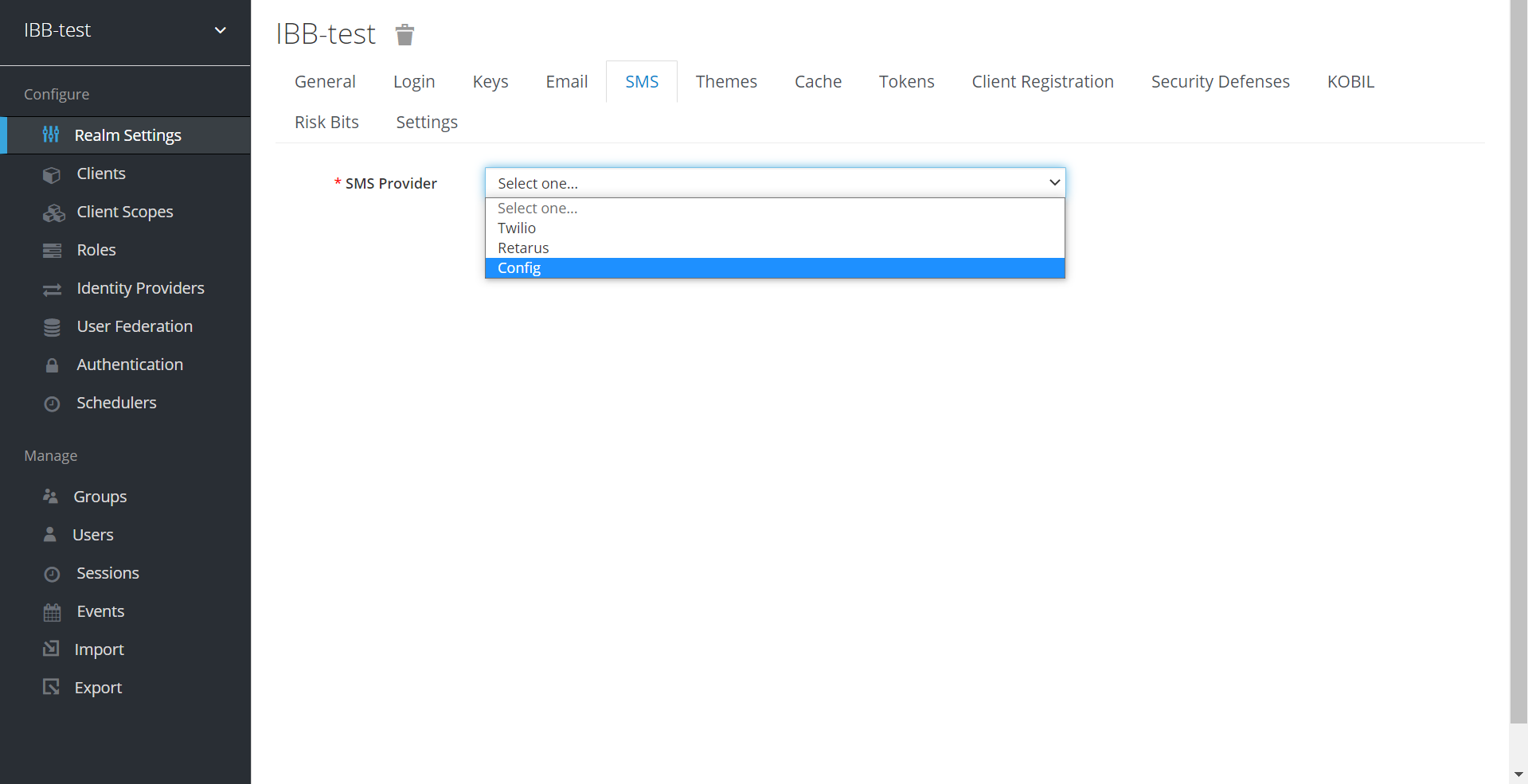Select the SMS tab

[642, 81]
